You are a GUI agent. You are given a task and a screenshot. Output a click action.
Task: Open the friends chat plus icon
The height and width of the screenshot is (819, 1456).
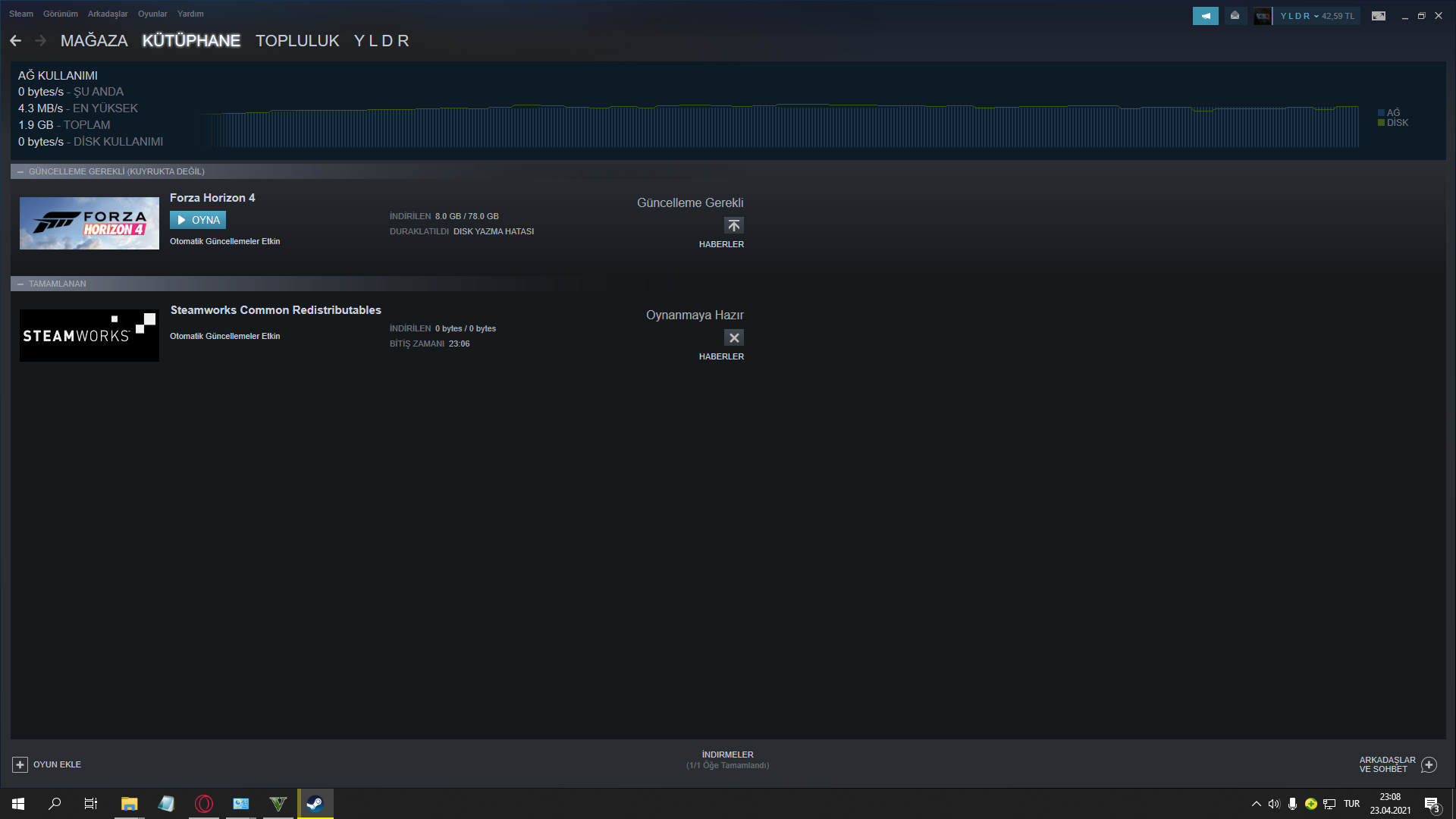(1429, 764)
